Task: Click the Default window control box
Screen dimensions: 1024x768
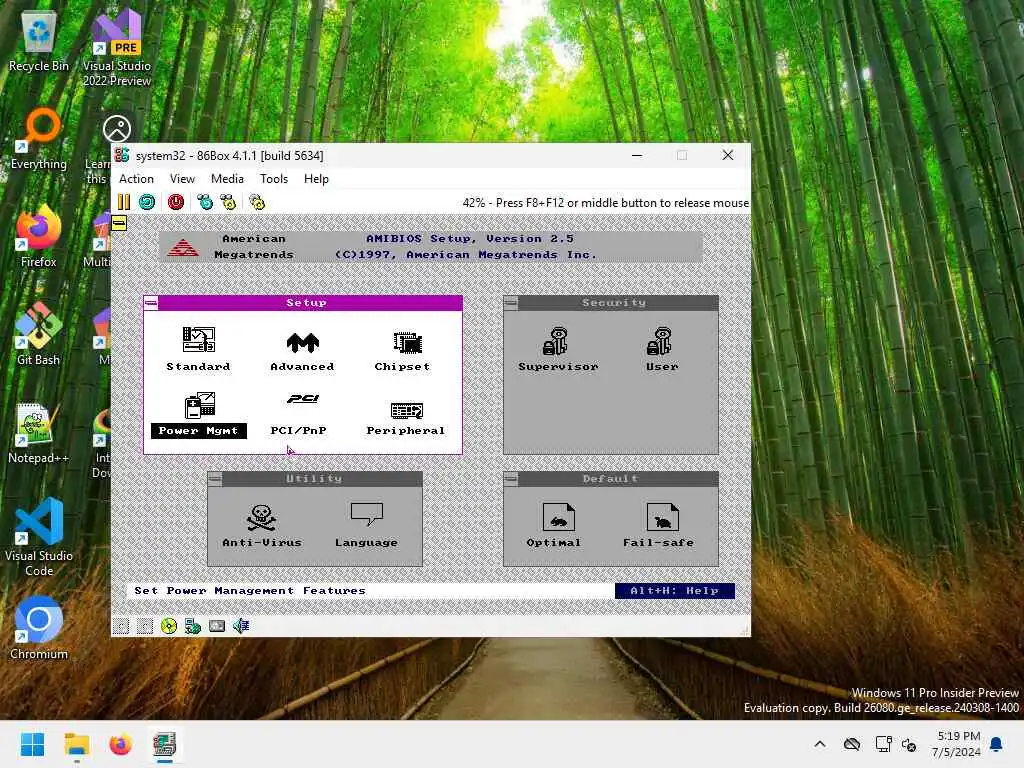Action: pos(511,479)
